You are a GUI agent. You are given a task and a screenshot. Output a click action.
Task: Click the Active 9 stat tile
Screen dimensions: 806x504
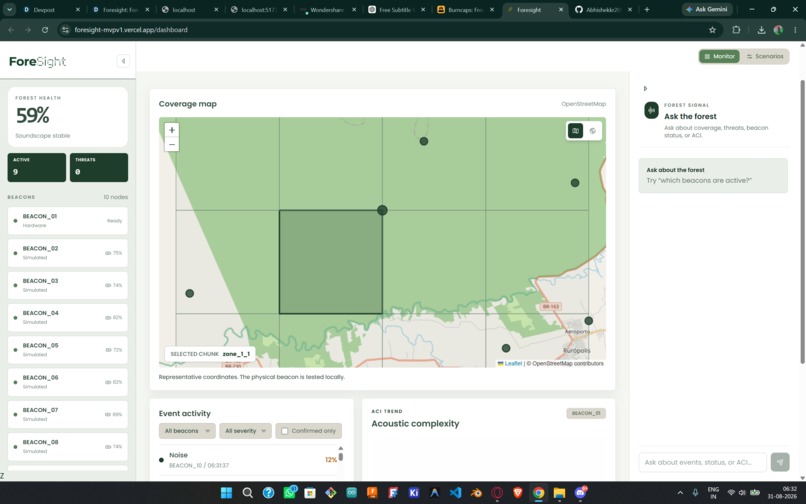coord(36,167)
